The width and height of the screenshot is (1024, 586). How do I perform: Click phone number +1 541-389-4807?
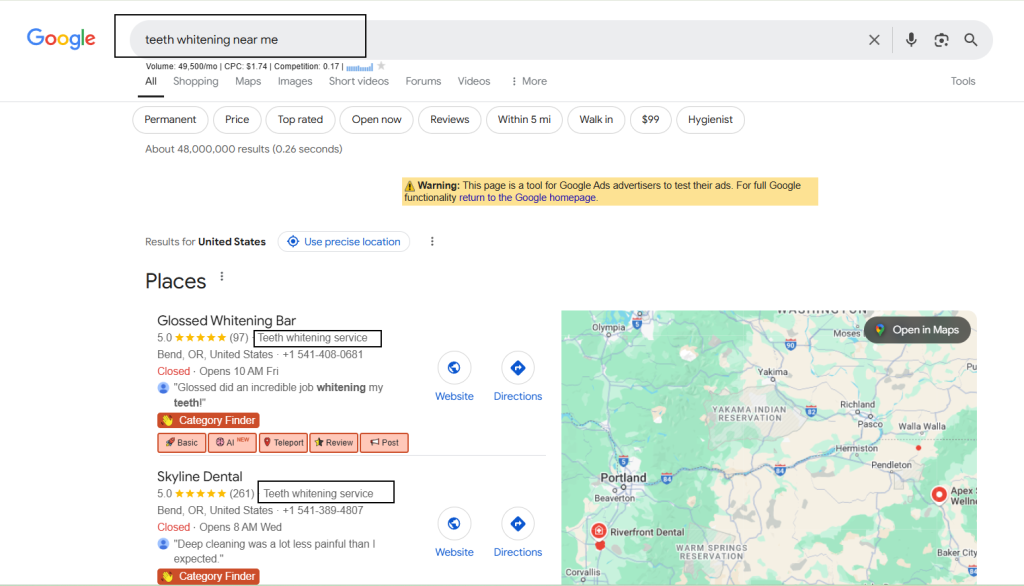(x=323, y=510)
